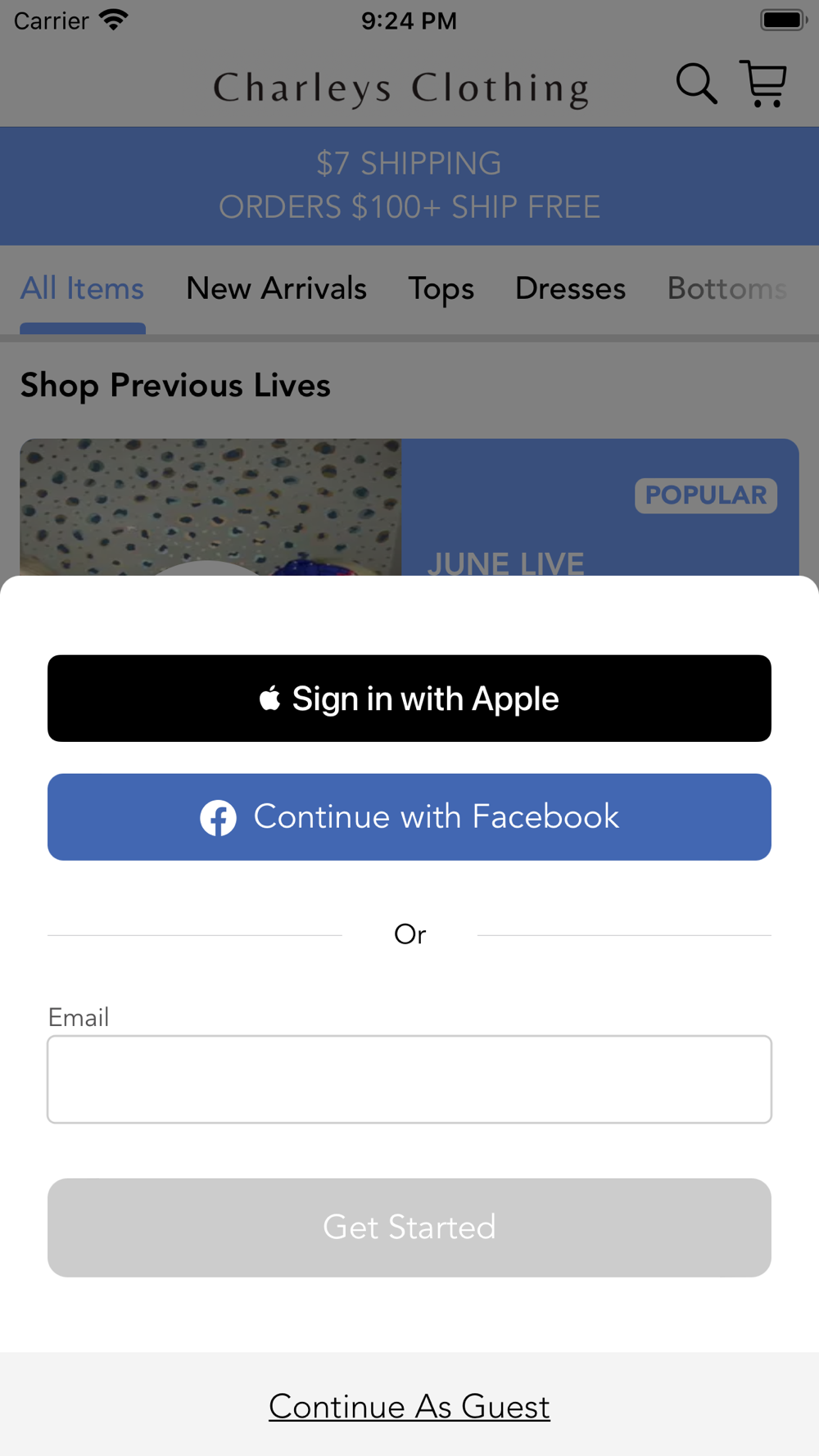Switch to the New Arrivals tab
The image size is (819, 1456).
(x=277, y=288)
